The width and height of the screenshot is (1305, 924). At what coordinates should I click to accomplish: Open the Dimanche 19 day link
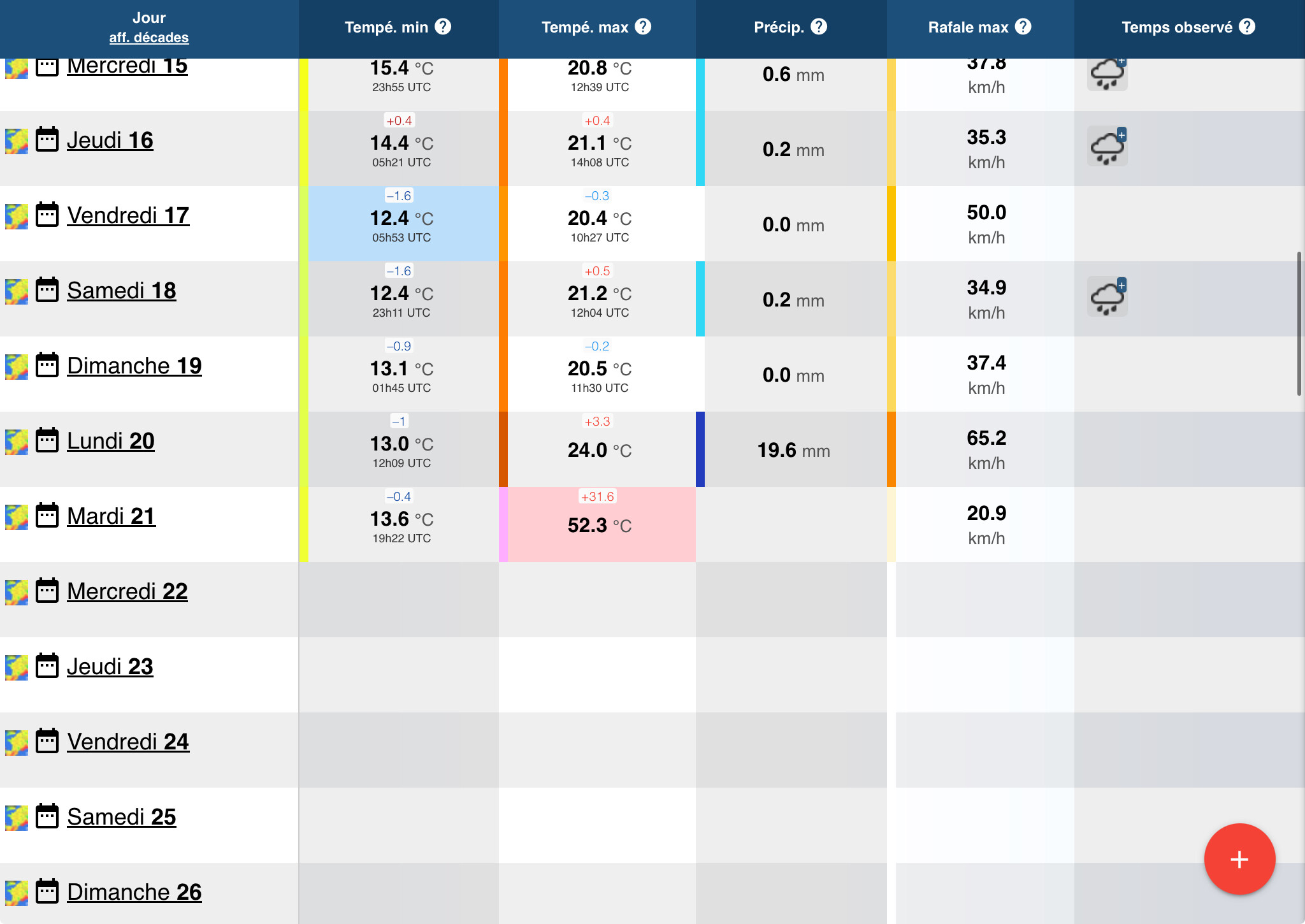point(134,366)
